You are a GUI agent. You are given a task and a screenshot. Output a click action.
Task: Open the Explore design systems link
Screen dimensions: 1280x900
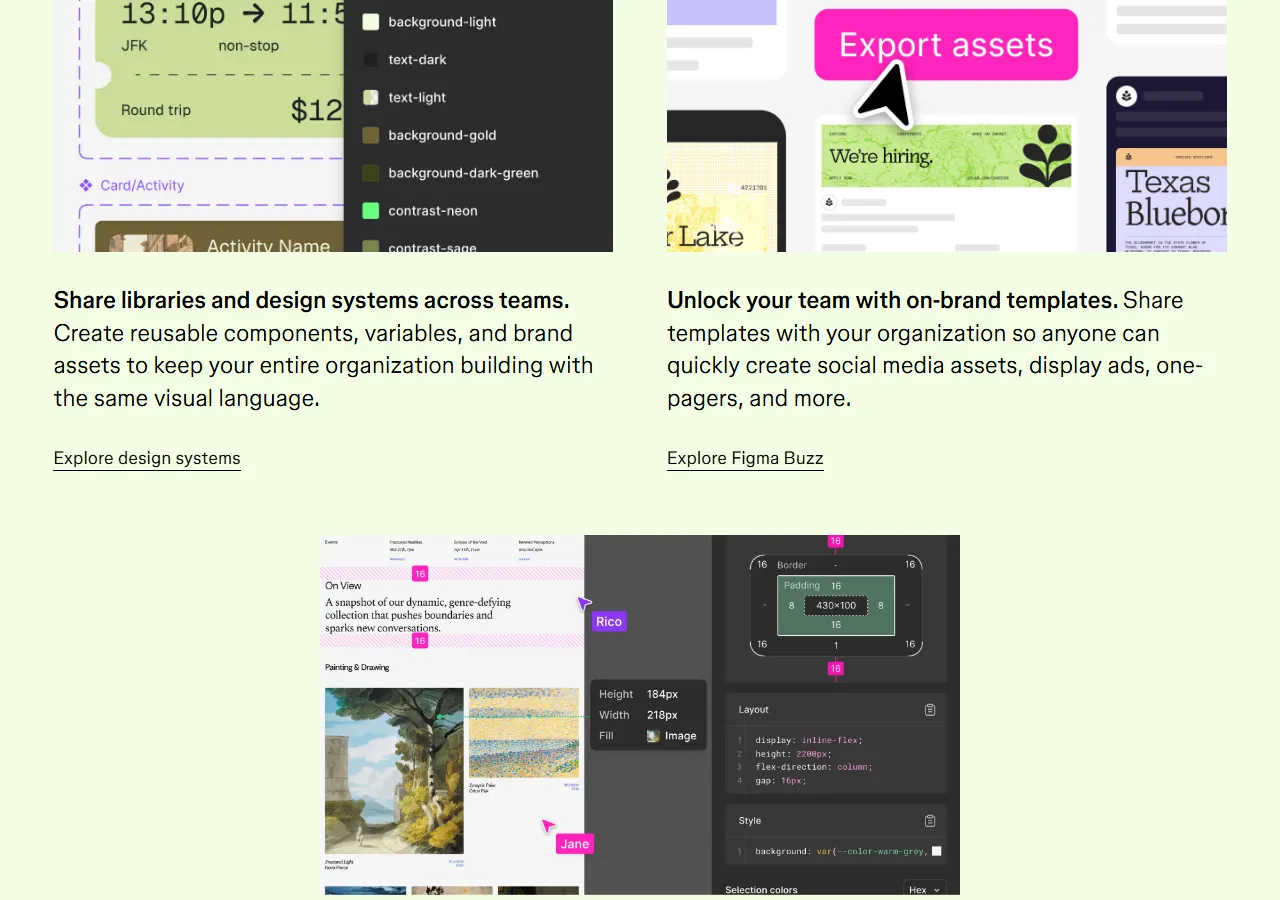[146, 458]
